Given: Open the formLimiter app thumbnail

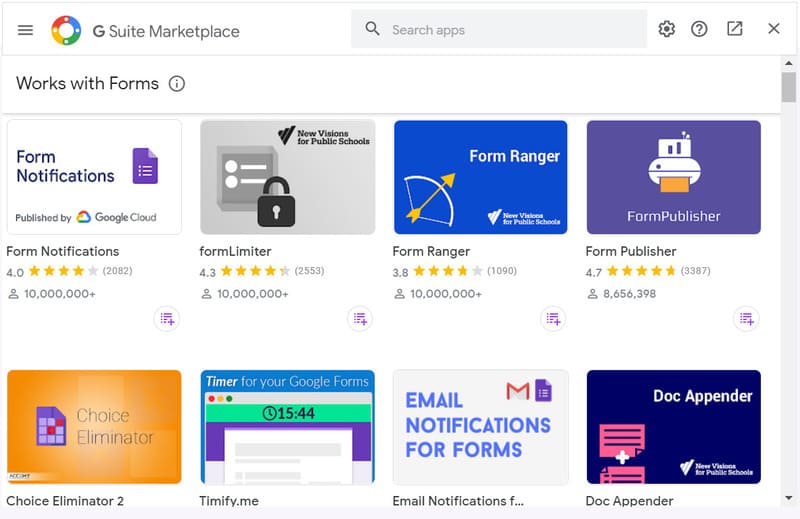Looking at the screenshot, I should (288, 177).
